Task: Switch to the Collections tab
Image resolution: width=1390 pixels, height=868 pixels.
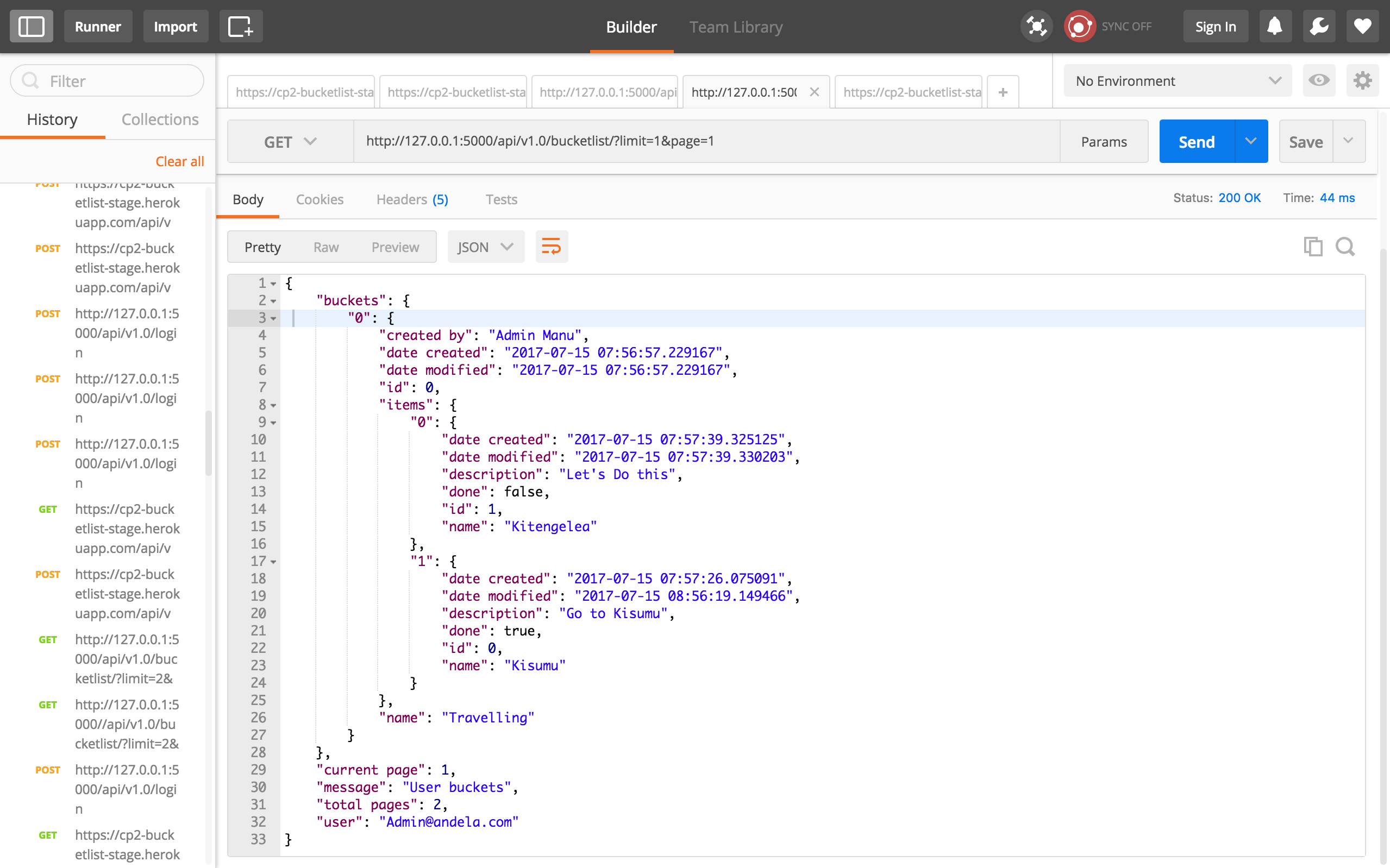Action: tap(160, 119)
